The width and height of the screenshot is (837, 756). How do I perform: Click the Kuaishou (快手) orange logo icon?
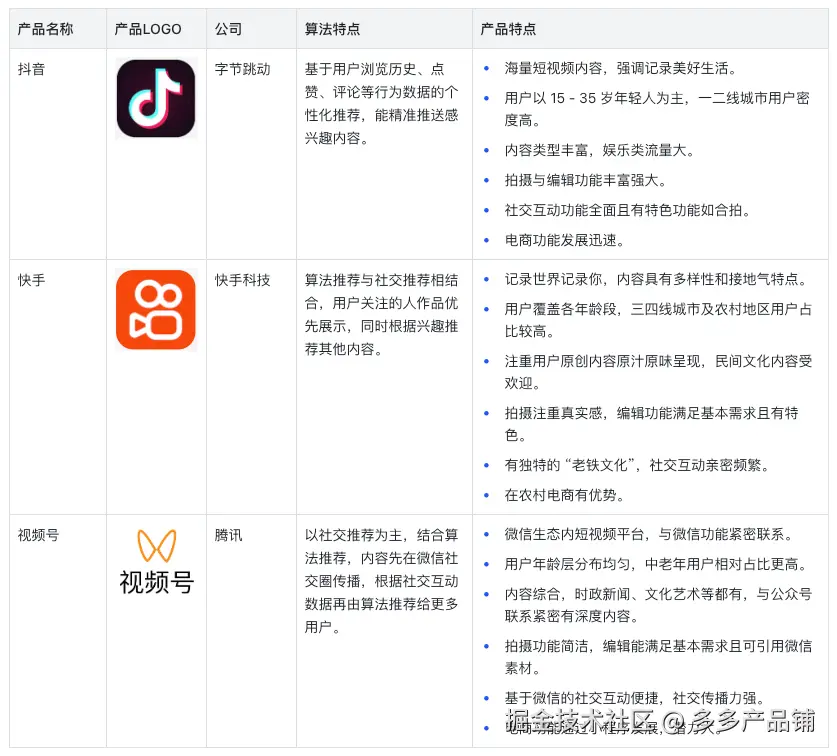[156, 310]
